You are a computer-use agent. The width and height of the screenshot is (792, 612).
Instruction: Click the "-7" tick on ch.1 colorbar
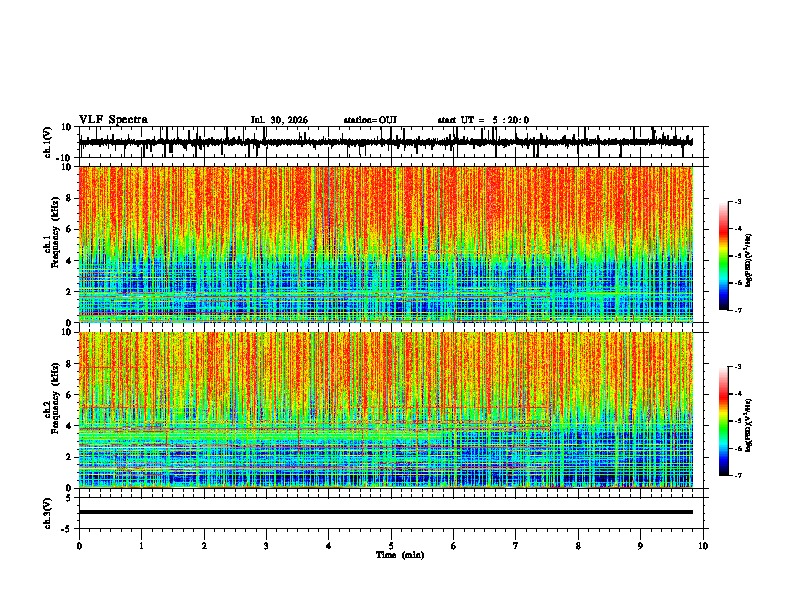(737, 310)
